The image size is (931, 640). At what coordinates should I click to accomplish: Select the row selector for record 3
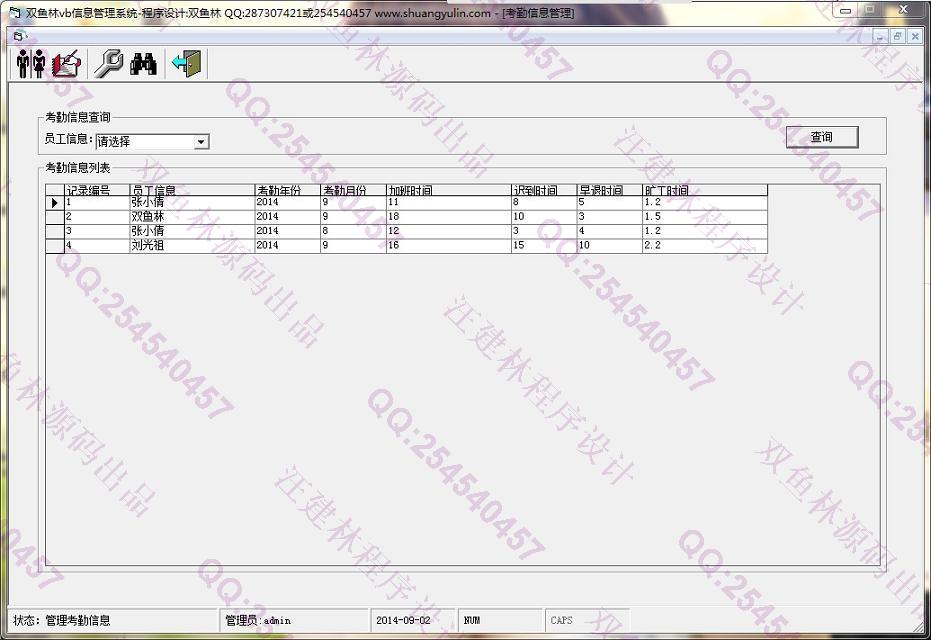tap(55, 232)
